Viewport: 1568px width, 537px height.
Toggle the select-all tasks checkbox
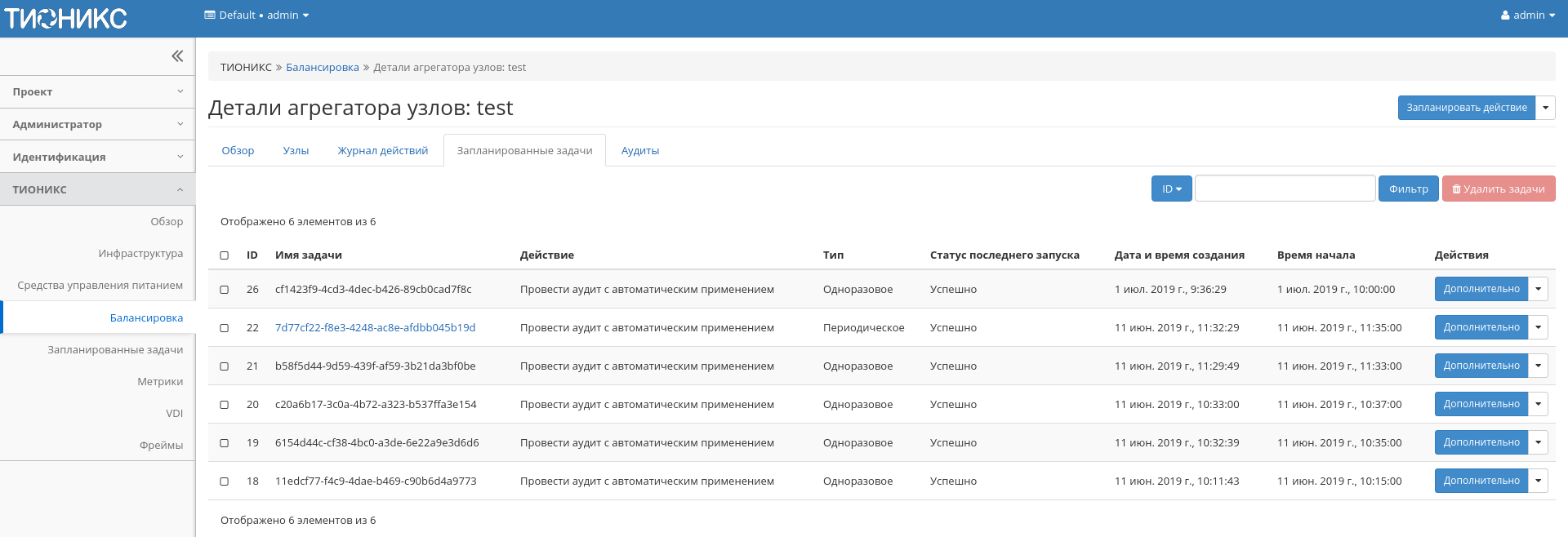pos(225,255)
